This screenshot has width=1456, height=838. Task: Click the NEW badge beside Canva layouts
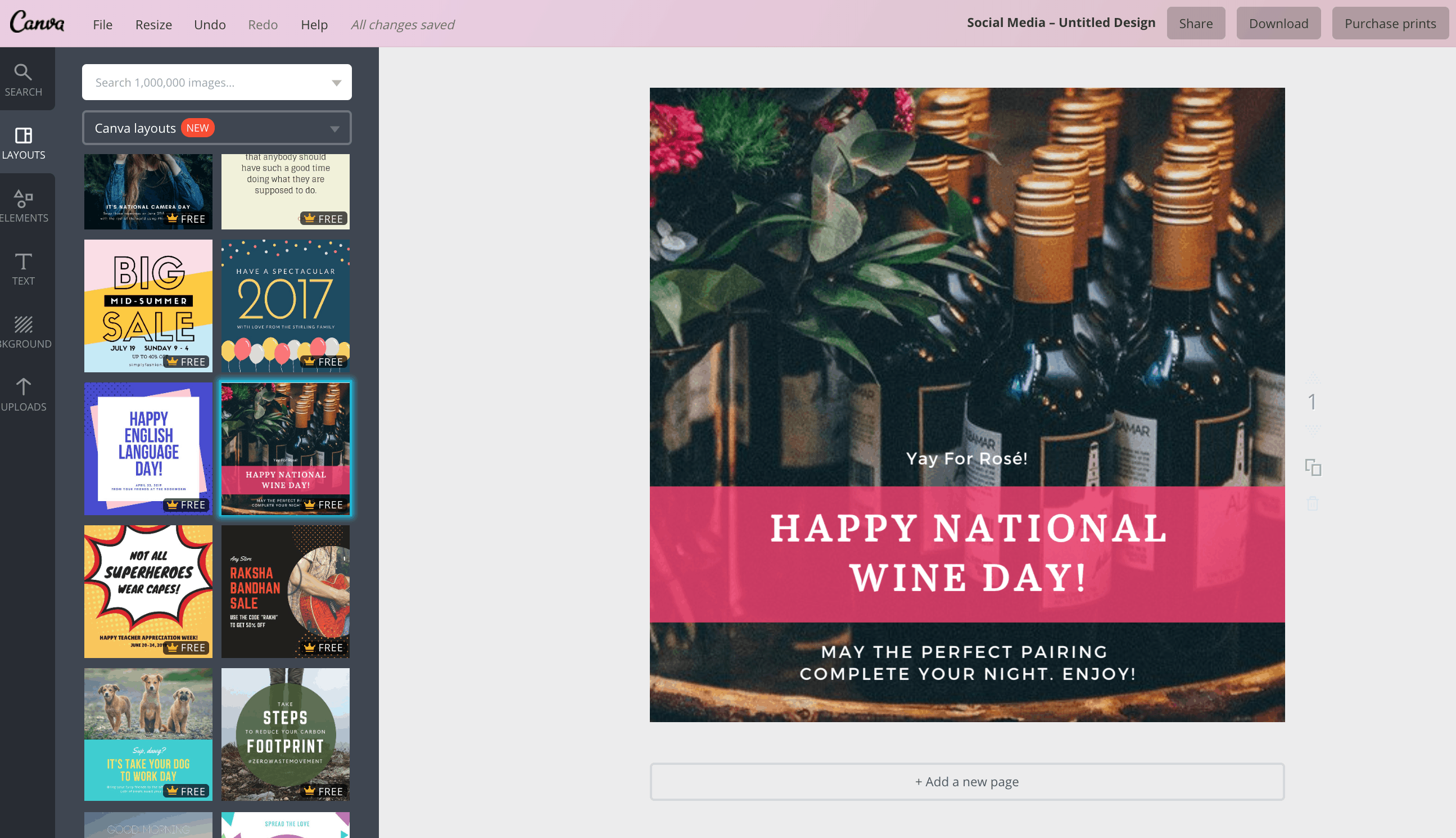[x=197, y=128]
